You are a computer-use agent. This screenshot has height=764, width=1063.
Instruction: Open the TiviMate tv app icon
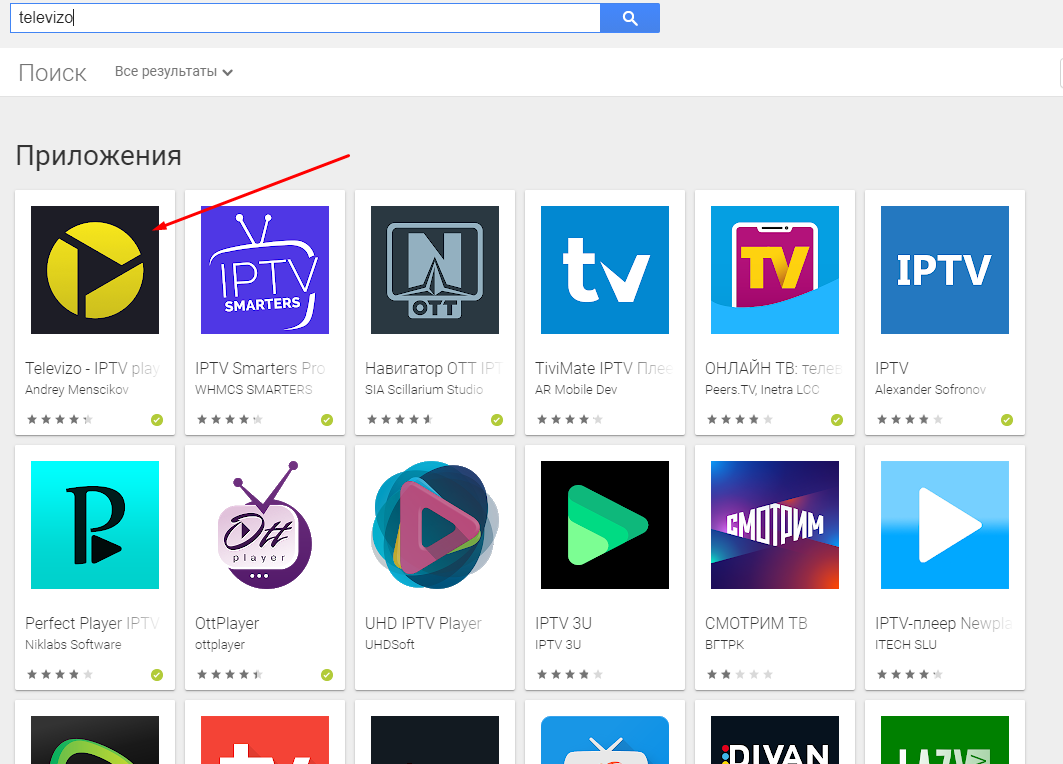point(605,270)
